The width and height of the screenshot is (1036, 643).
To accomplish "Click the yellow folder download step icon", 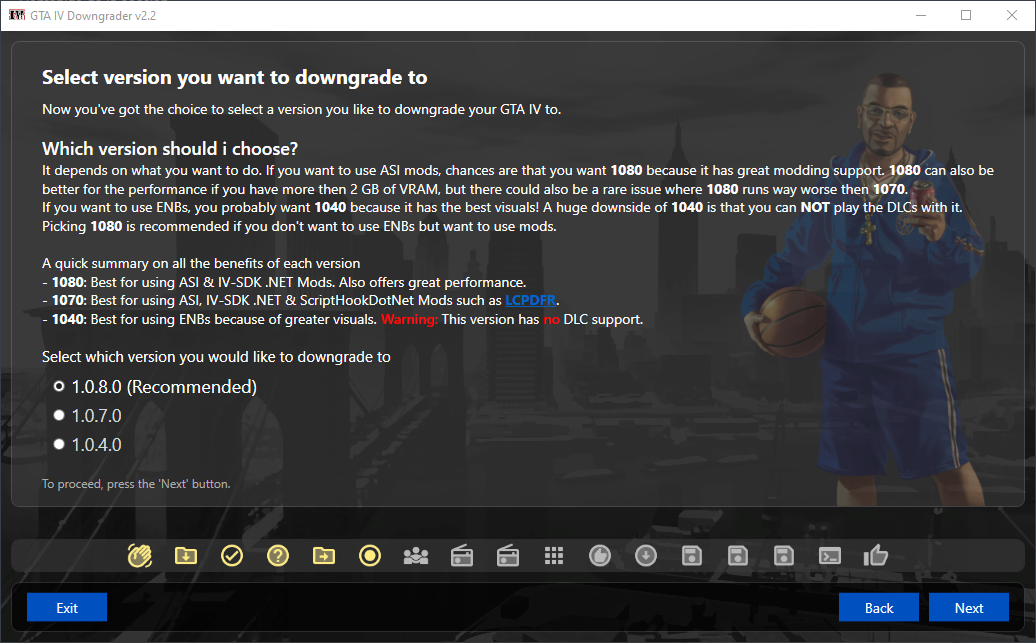I will (186, 556).
